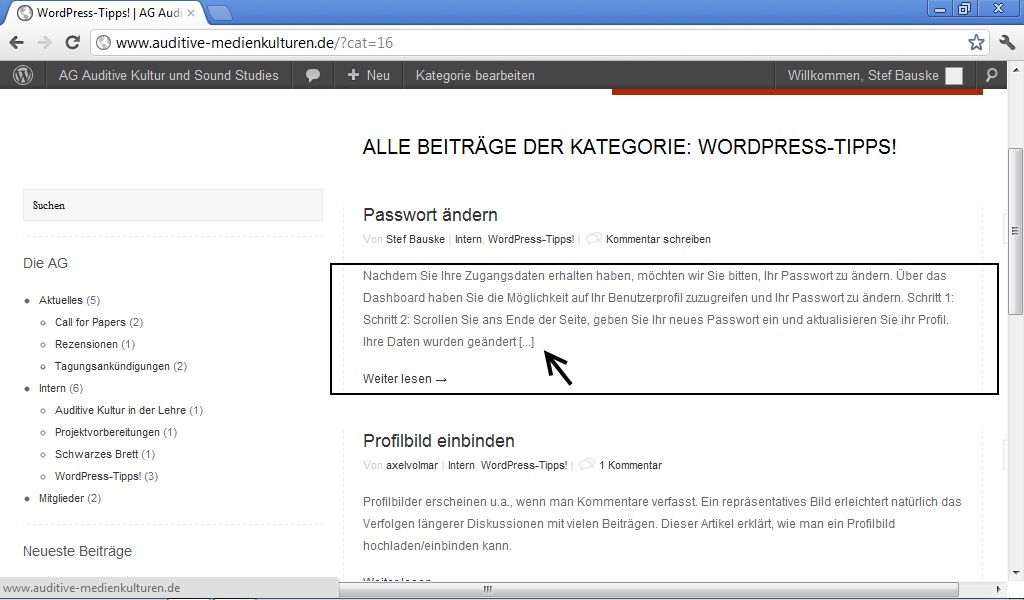Open the Rezensionen category

point(86,345)
